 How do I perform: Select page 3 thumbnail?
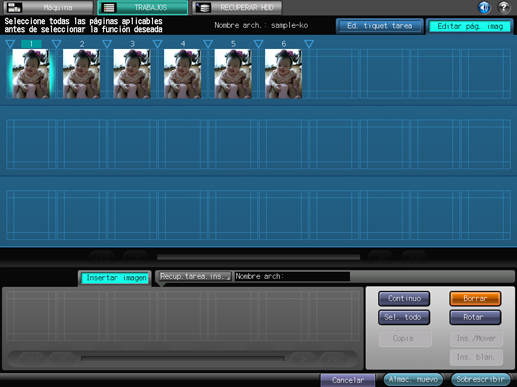(x=132, y=74)
